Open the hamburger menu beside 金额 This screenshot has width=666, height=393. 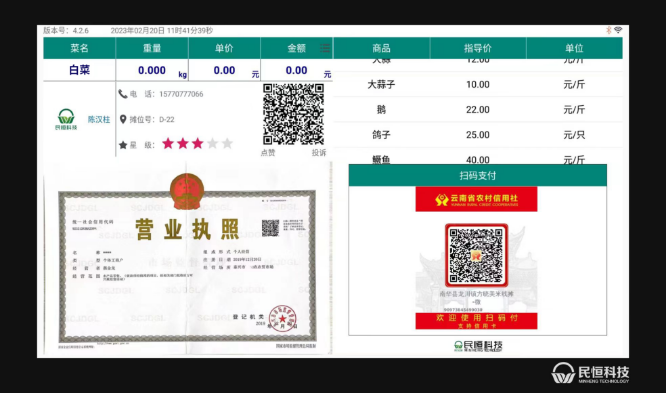tap(325, 48)
